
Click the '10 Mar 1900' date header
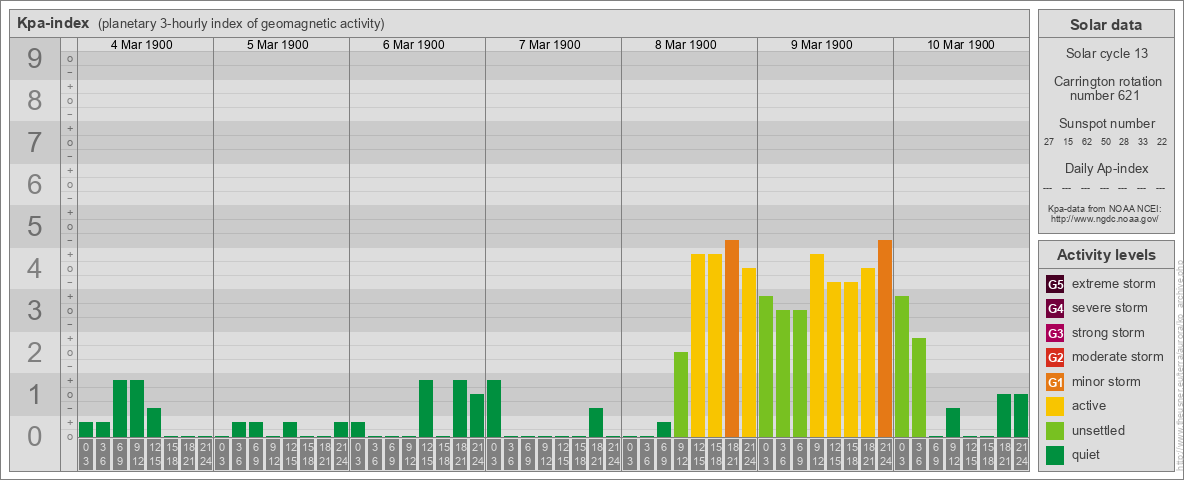(x=960, y=45)
